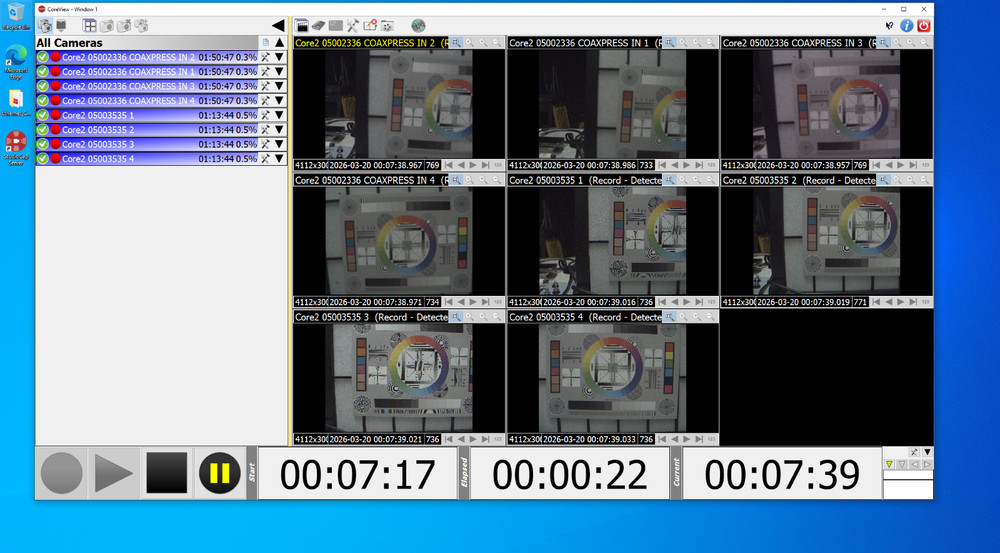Click zoom-fit icon on Core2 05003535 4 viewer
Viewport: 1000px width, 553px height.
click(x=669, y=316)
